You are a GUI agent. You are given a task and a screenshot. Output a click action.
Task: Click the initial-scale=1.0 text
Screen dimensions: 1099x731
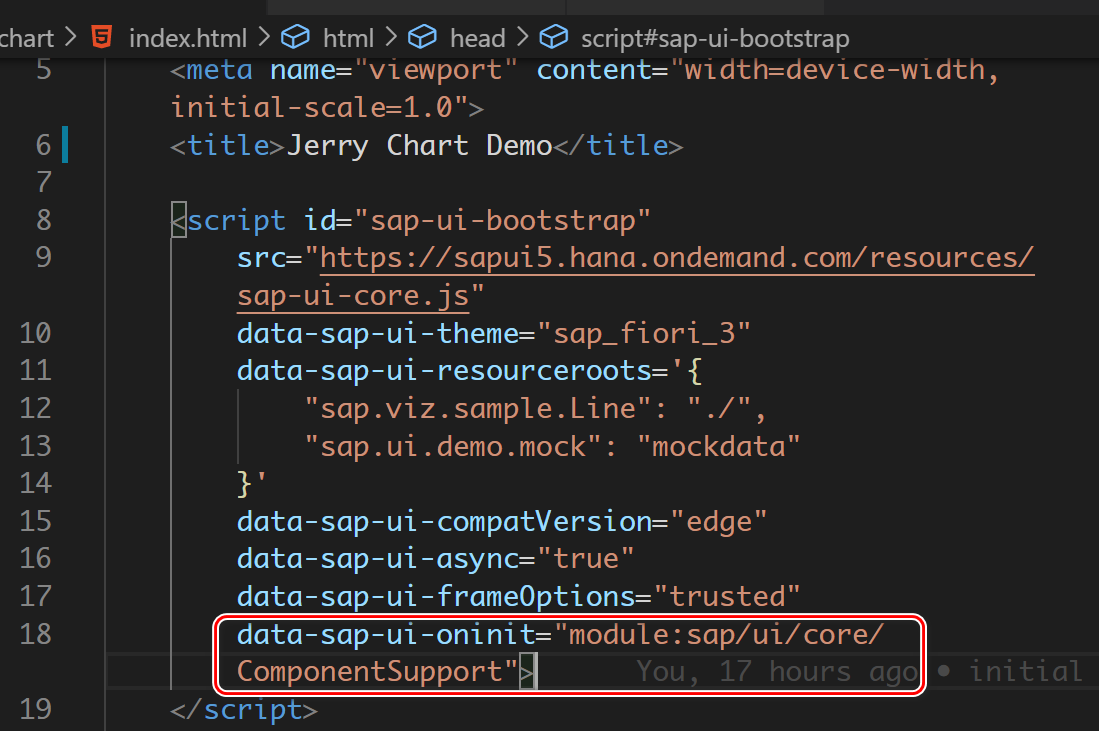311,108
